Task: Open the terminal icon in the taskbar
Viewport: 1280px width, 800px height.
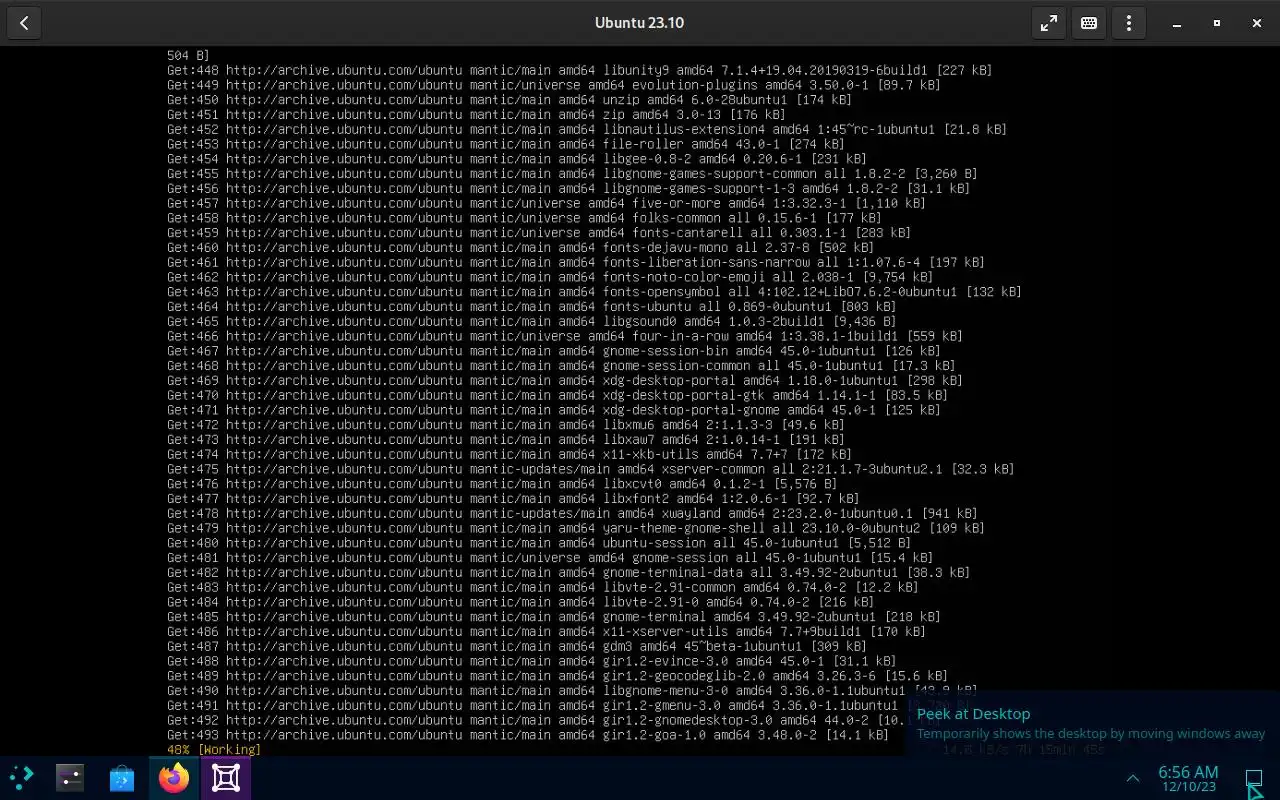Action: pos(70,777)
